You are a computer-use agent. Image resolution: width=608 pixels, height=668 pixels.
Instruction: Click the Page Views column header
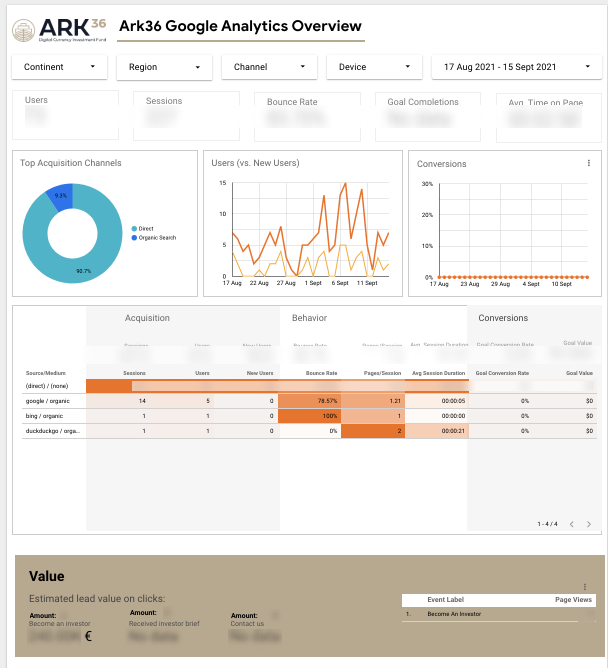coord(573,599)
